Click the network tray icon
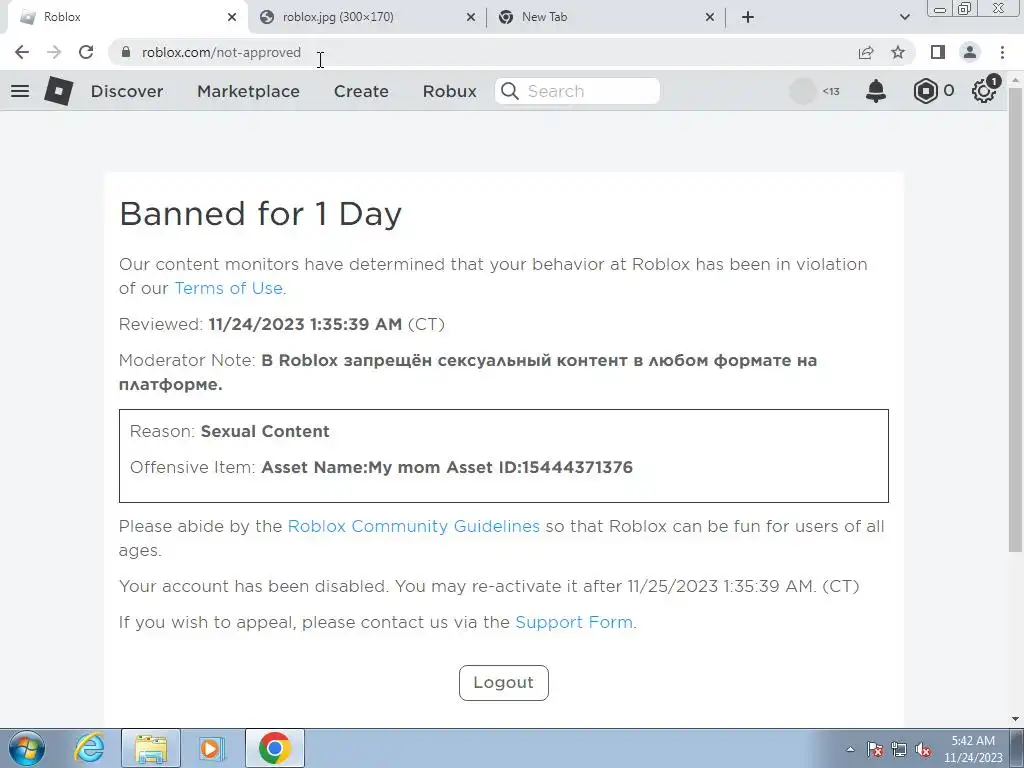 [x=899, y=749]
